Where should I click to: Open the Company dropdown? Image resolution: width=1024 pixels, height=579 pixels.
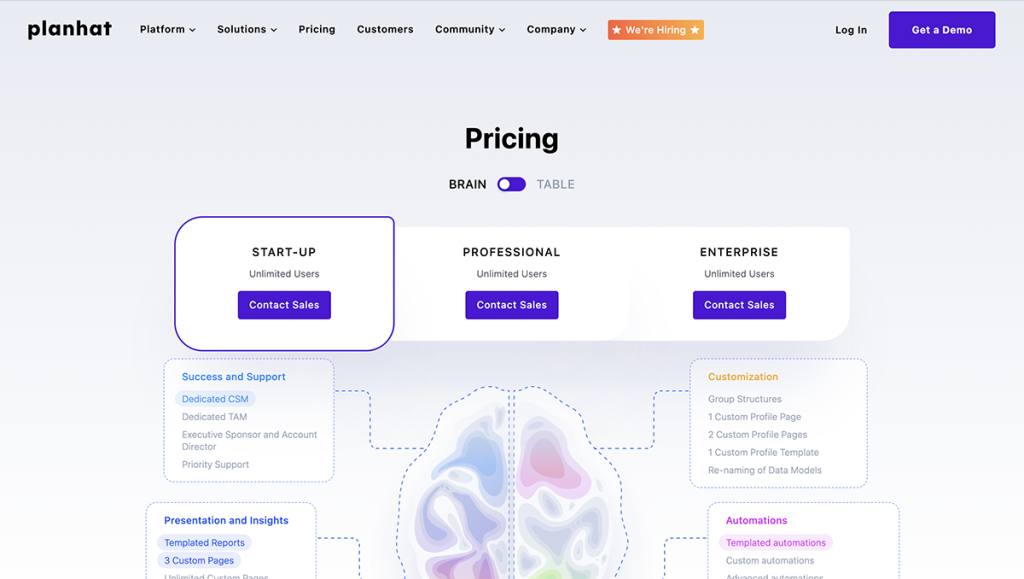[x=556, y=29]
